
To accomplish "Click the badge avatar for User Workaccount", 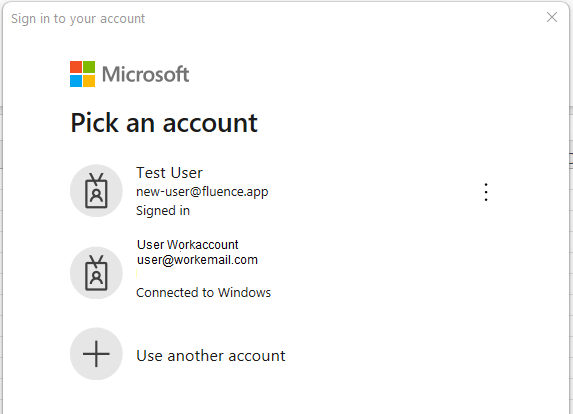I will click(x=96, y=273).
